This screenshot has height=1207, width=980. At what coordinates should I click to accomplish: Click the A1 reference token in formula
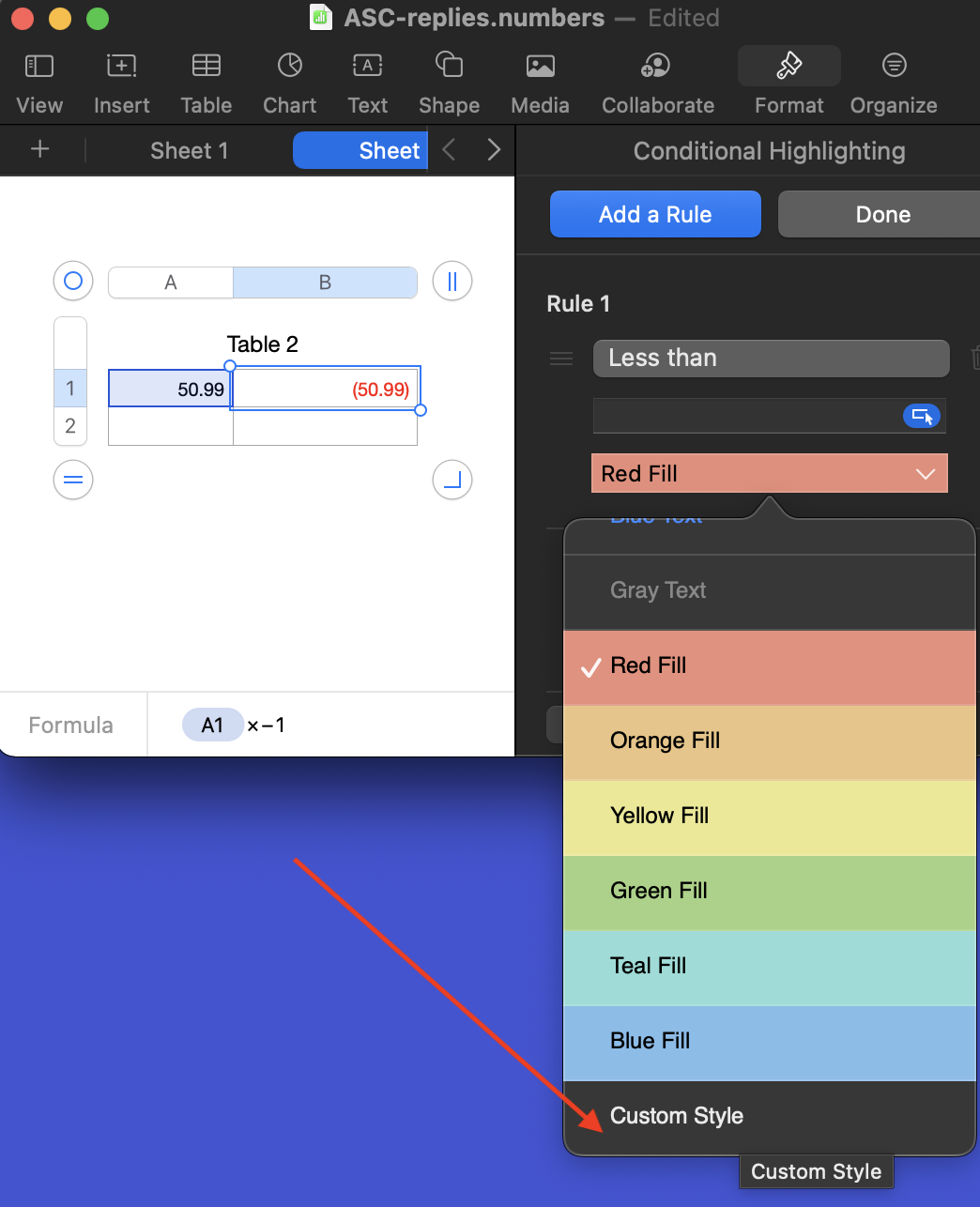coord(213,725)
